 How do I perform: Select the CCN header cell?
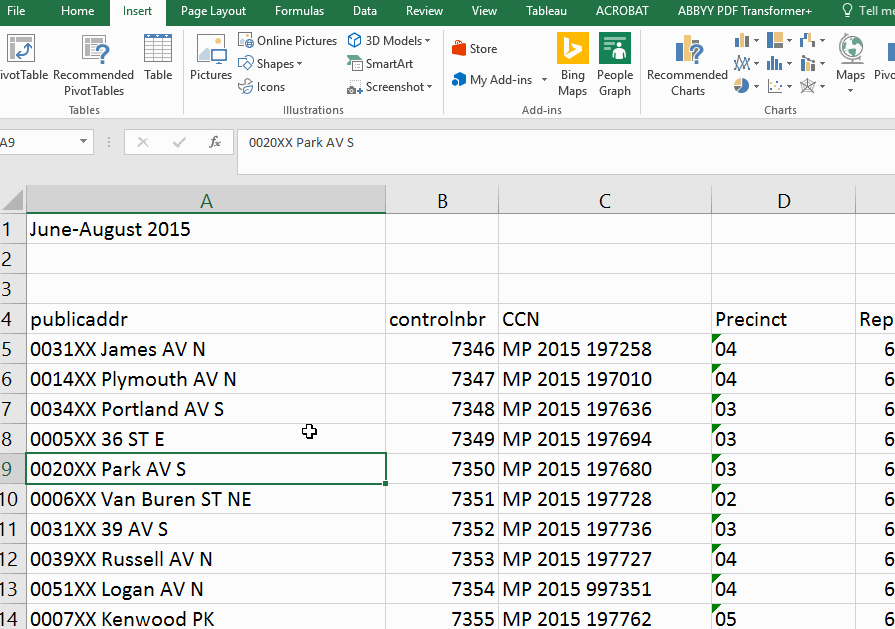click(605, 318)
